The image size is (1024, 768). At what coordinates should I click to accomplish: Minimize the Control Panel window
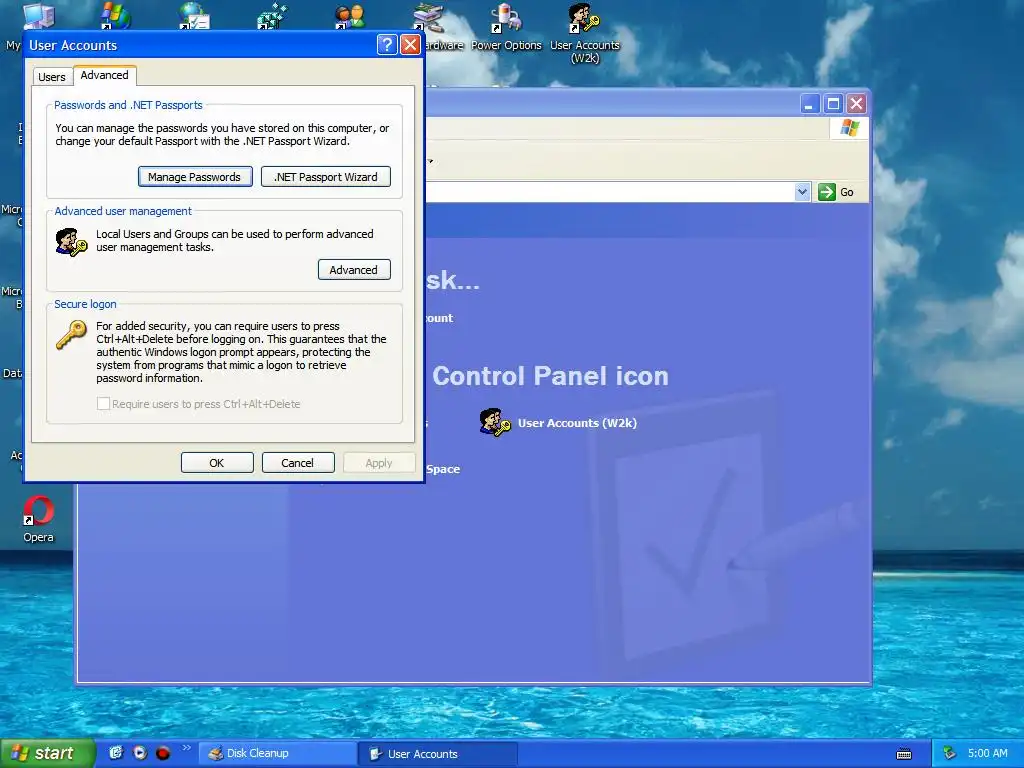pyautogui.click(x=810, y=104)
